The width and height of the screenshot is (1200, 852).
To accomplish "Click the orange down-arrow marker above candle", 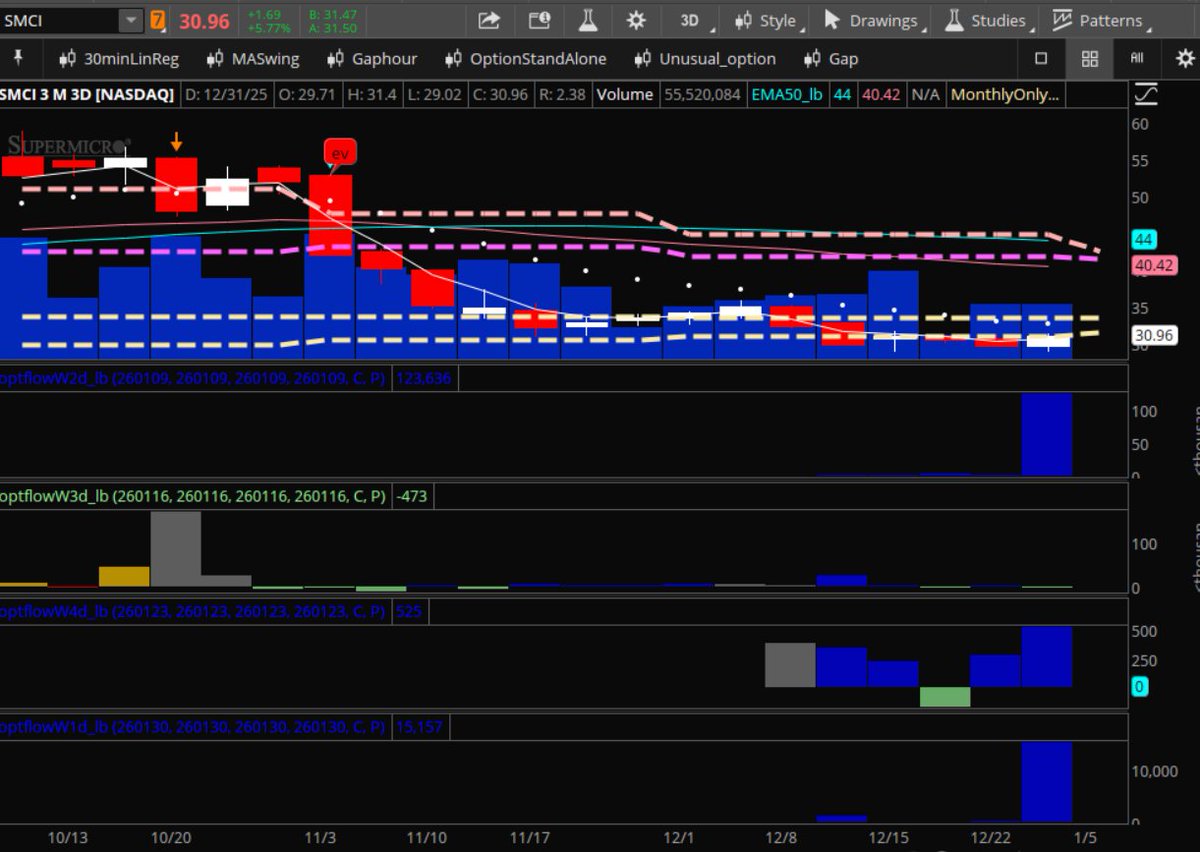I will tap(176, 141).
